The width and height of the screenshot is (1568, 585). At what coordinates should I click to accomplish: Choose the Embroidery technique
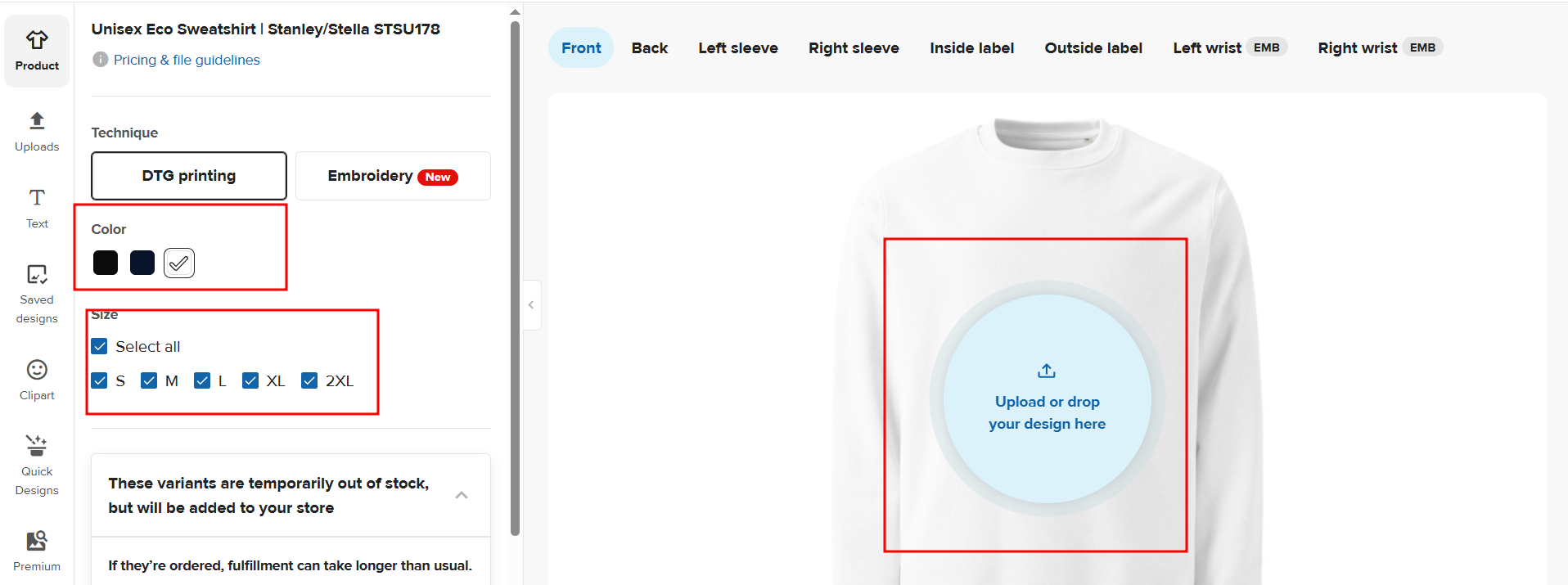(x=392, y=176)
